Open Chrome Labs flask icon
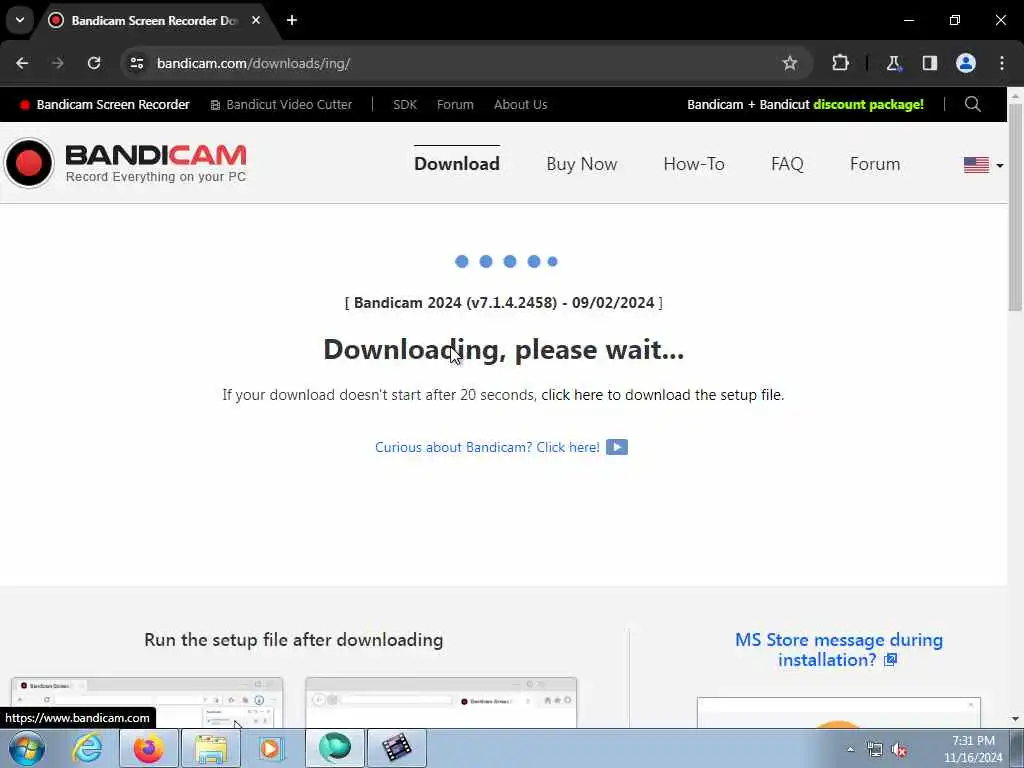The image size is (1024, 768). click(893, 63)
